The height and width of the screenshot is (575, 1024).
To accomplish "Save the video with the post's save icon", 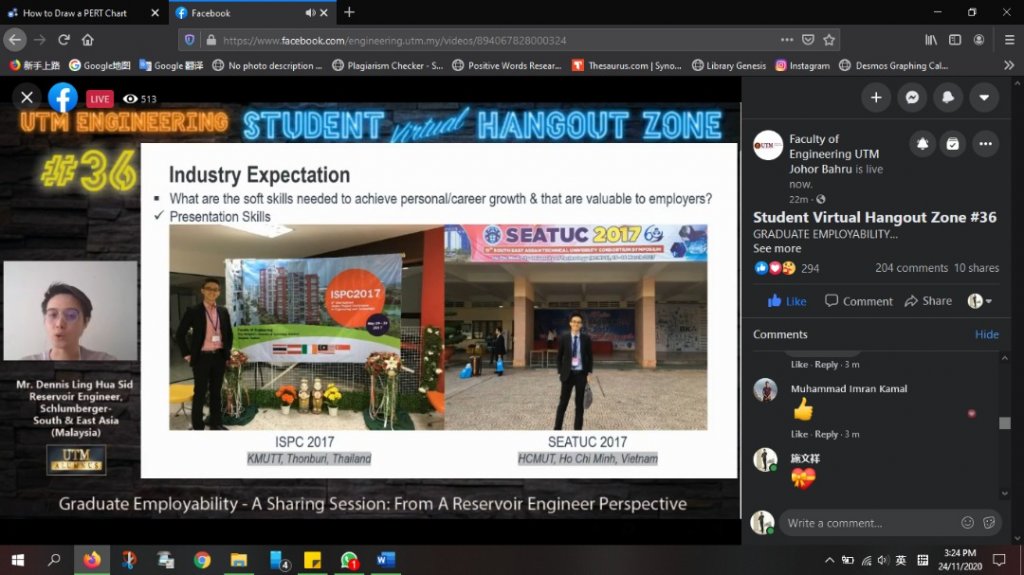I will [953, 144].
